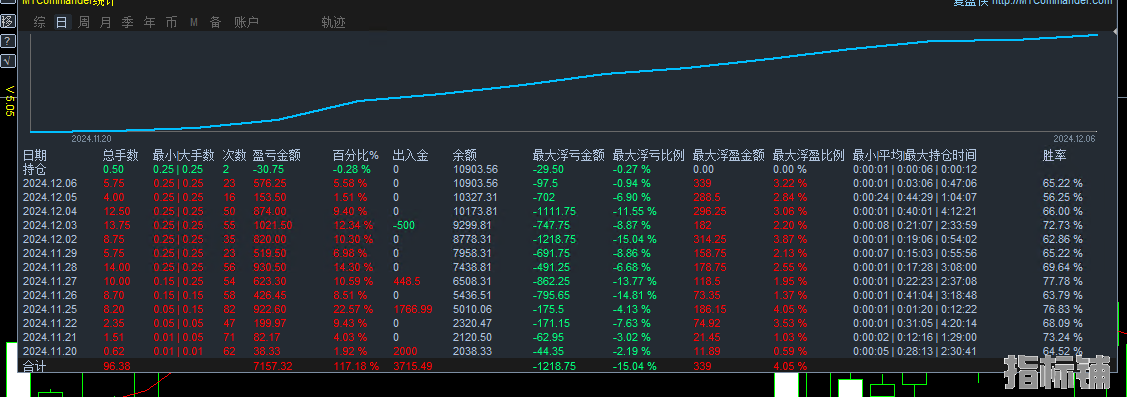The image size is (1127, 397).
Task: Click the -500 withdrawal value
Action: click(404, 225)
